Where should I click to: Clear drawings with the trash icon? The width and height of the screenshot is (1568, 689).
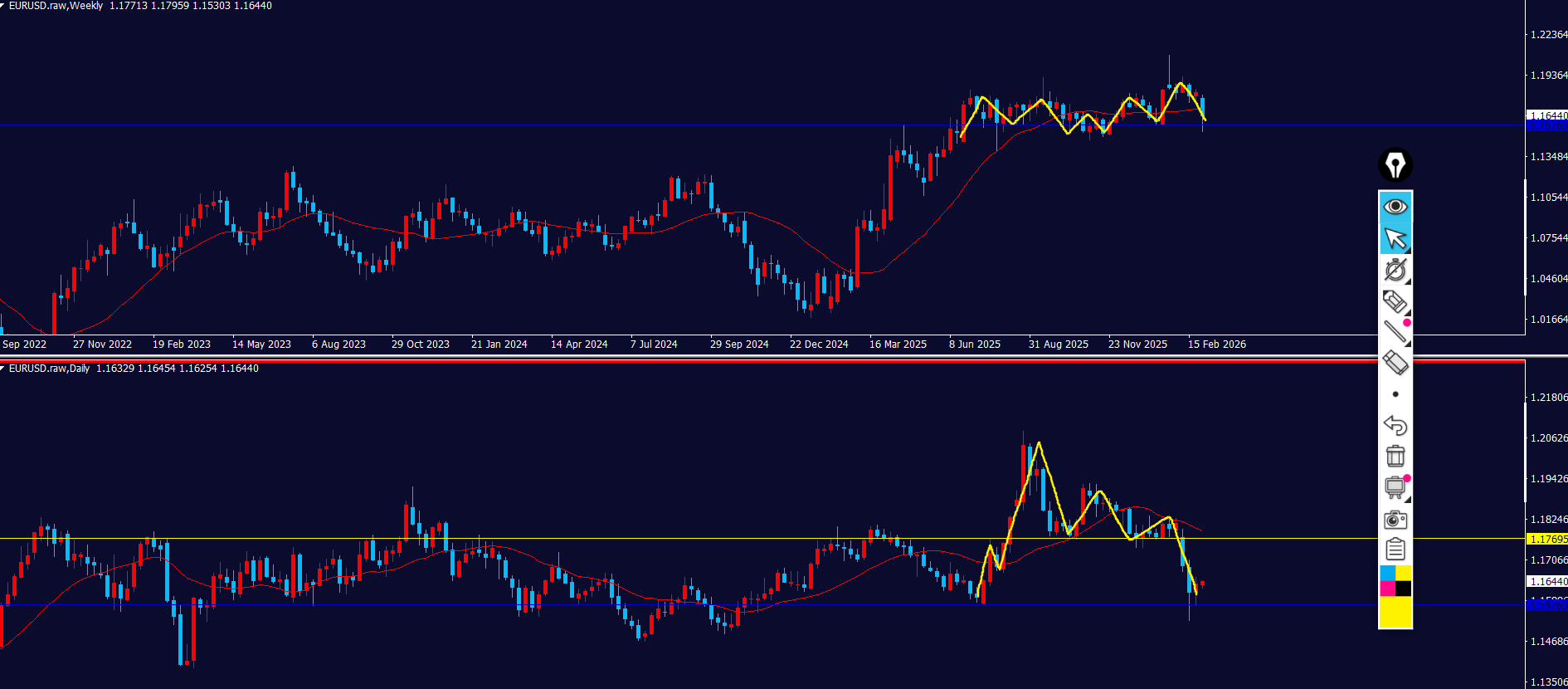coord(1395,456)
